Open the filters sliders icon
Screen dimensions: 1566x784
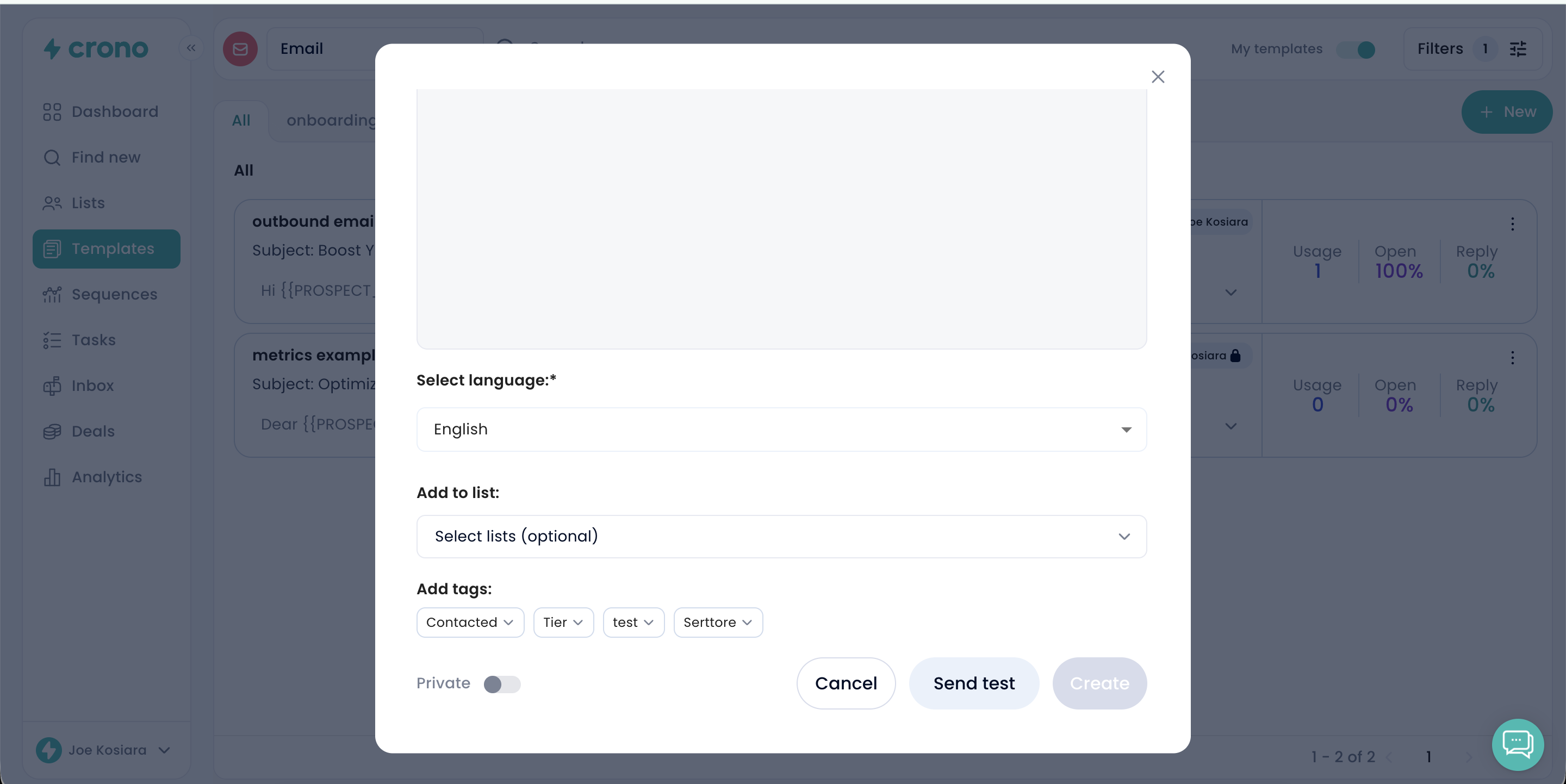pos(1518,48)
